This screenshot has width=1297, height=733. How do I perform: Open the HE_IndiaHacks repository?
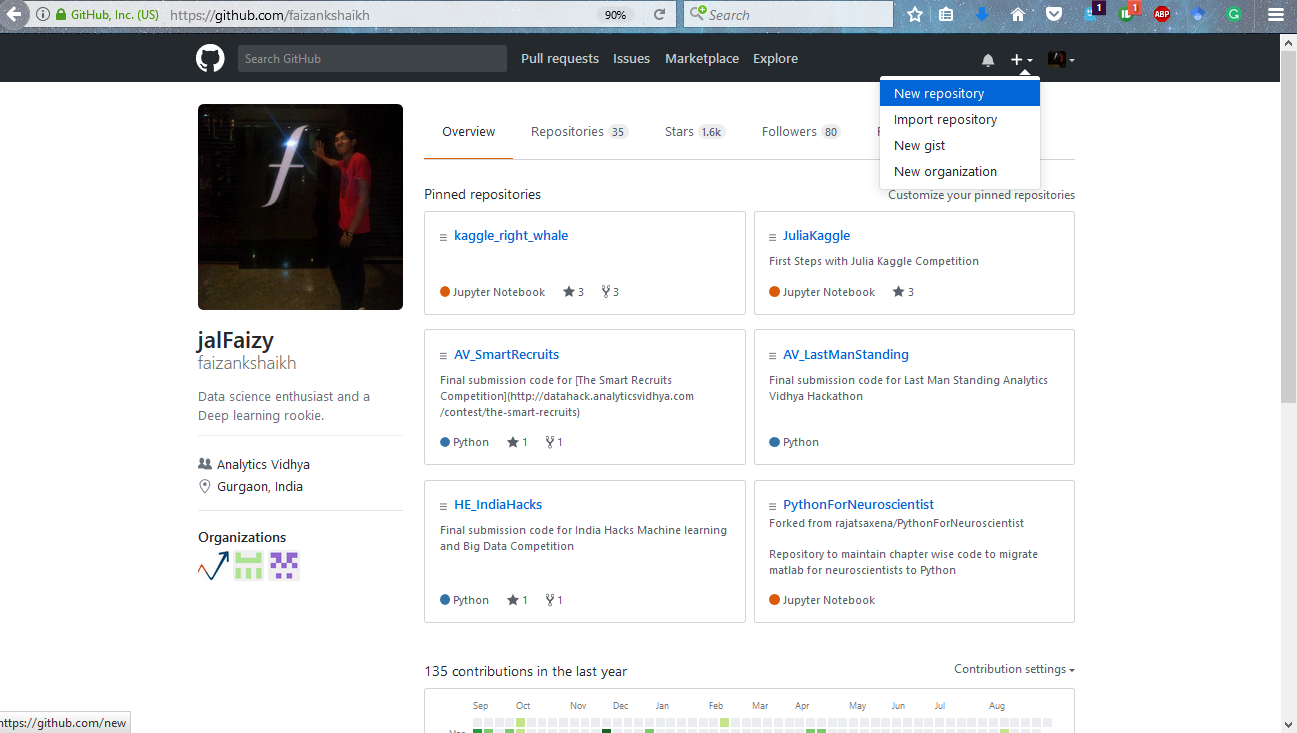[x=498, y=505]
